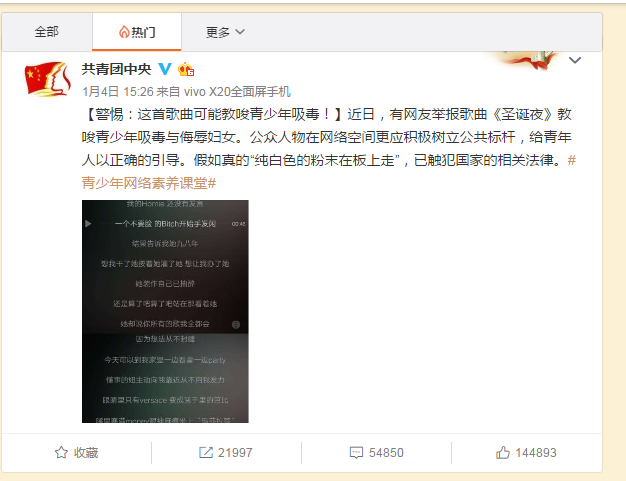This screenshot has height=481, width=626.
Task: Click the 收藏 star icon
Action: pyautogui.click(x=61, y=453)
